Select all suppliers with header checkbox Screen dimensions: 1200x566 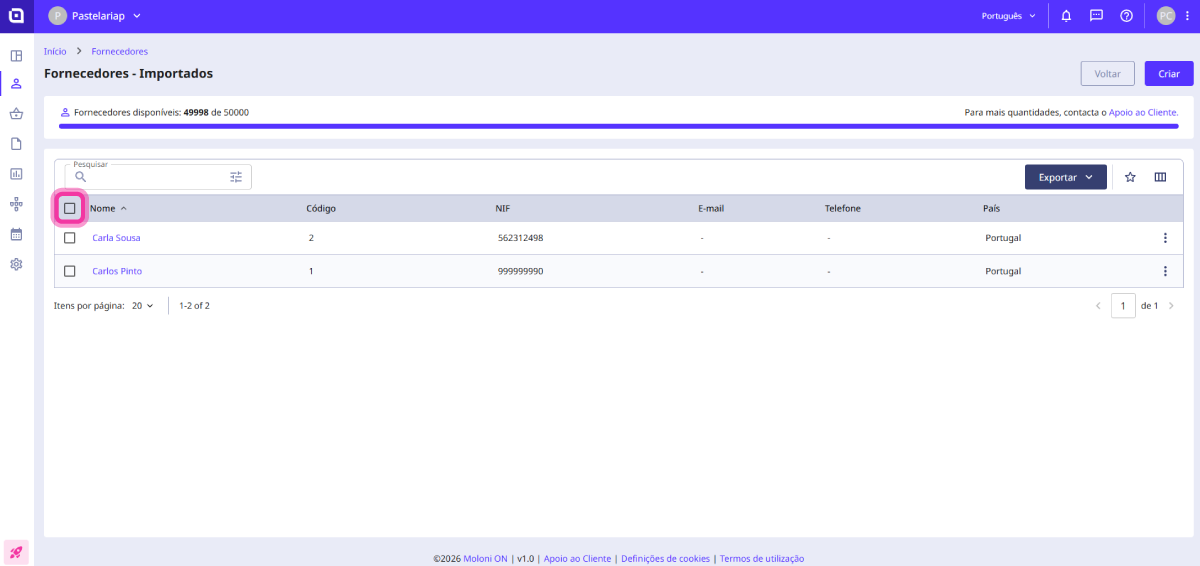pyautogui.click(x=70, y=208)
